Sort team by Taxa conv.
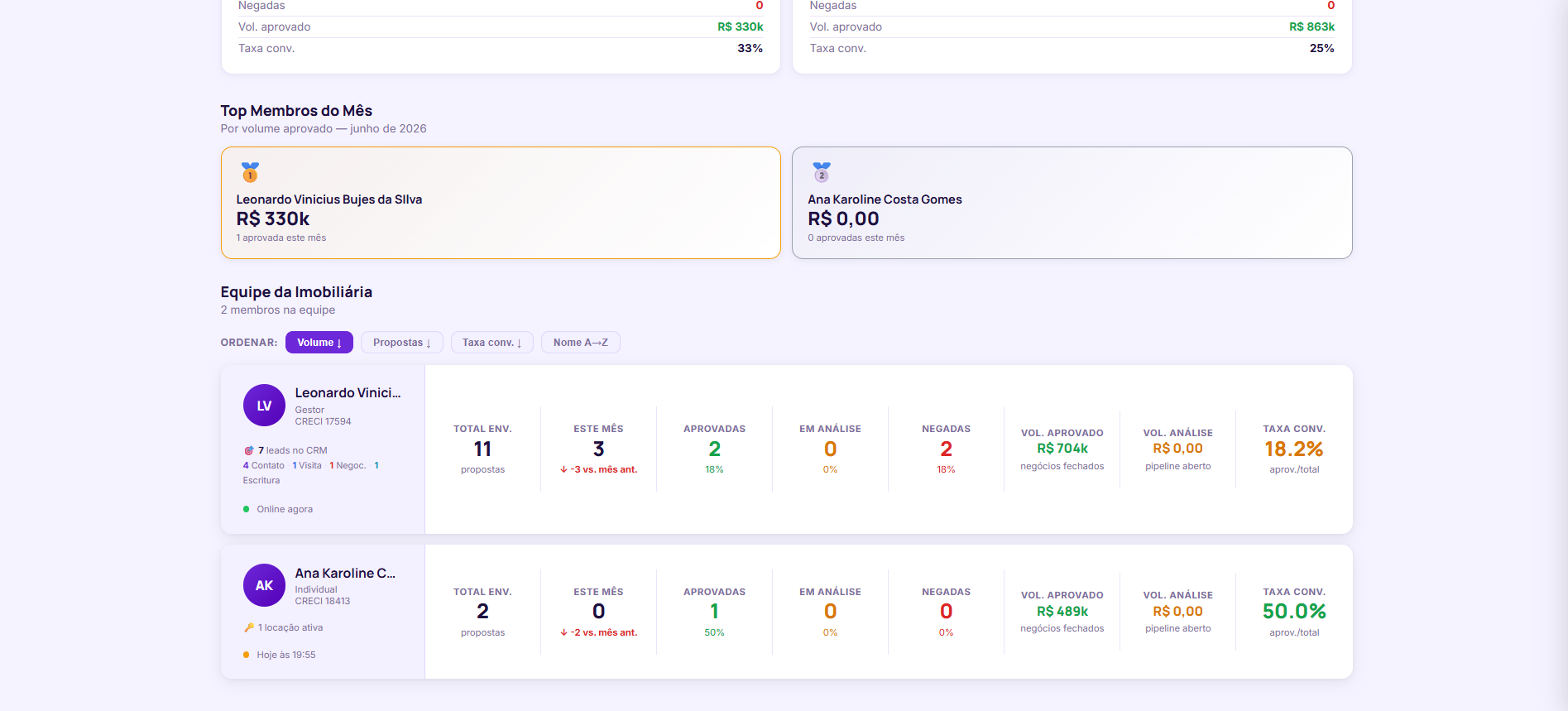The width and height of the screenshot is (1568, 711). coord(491,343)
